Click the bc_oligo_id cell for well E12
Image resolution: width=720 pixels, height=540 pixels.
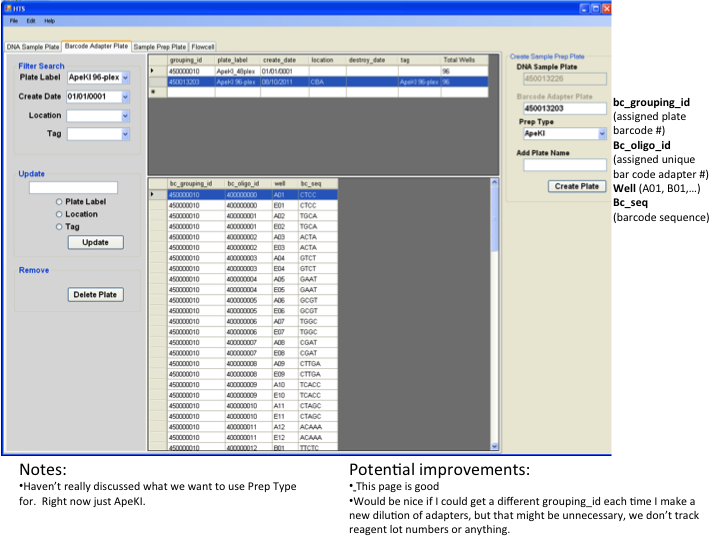coord(248,438)
